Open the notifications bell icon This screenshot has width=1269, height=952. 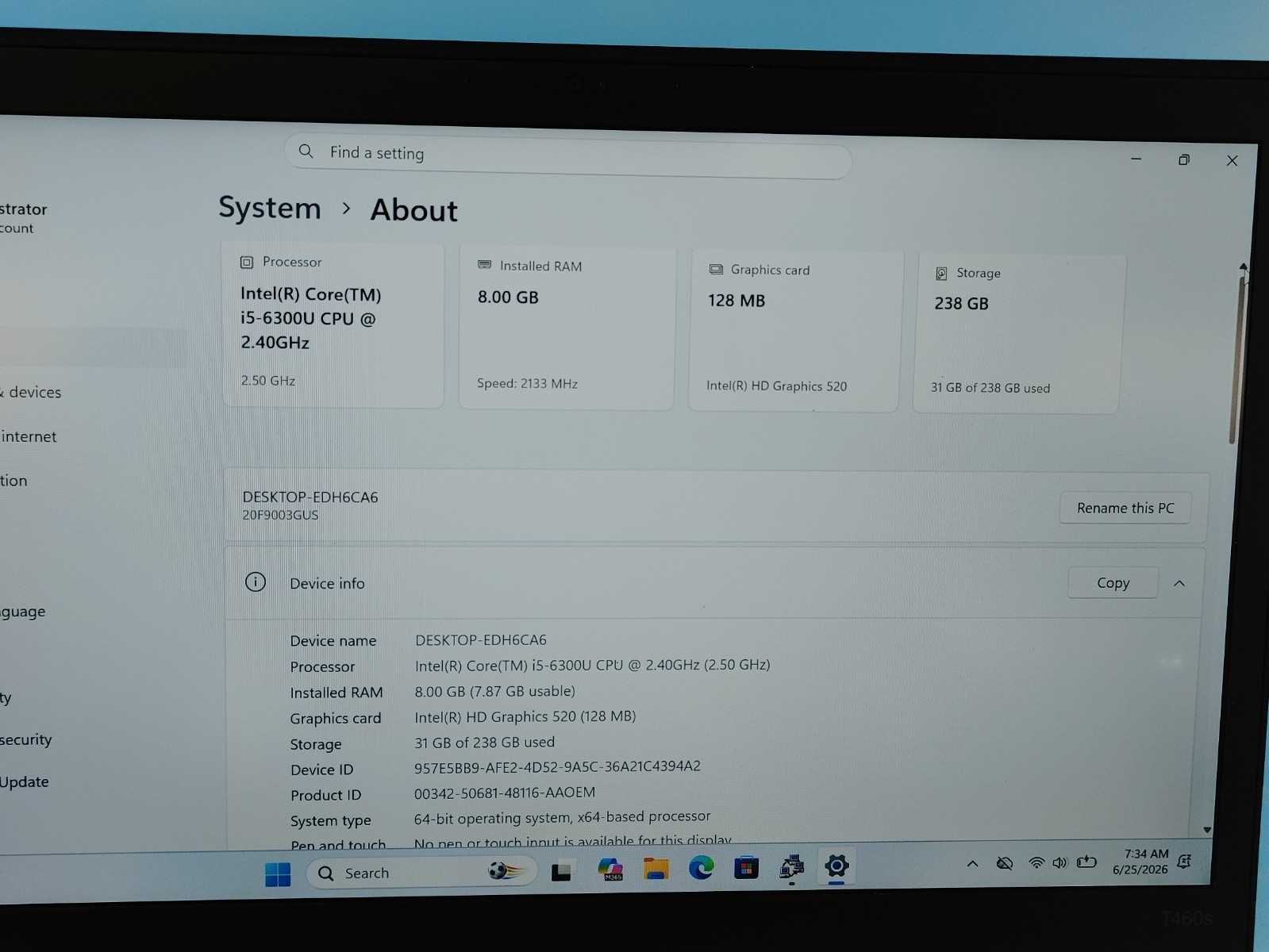pyautogui.click(x=1185, y=861)
